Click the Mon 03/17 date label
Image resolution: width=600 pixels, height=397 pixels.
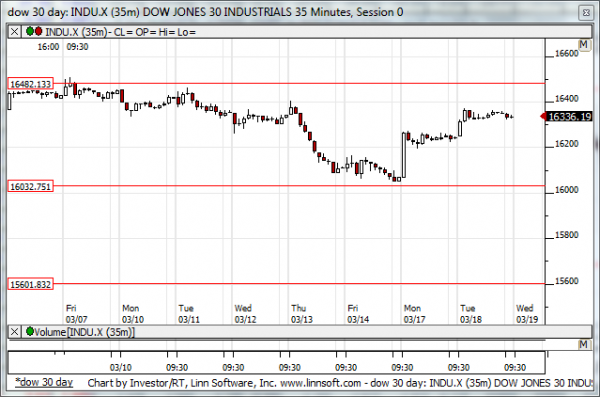click(x=414, y=314)
